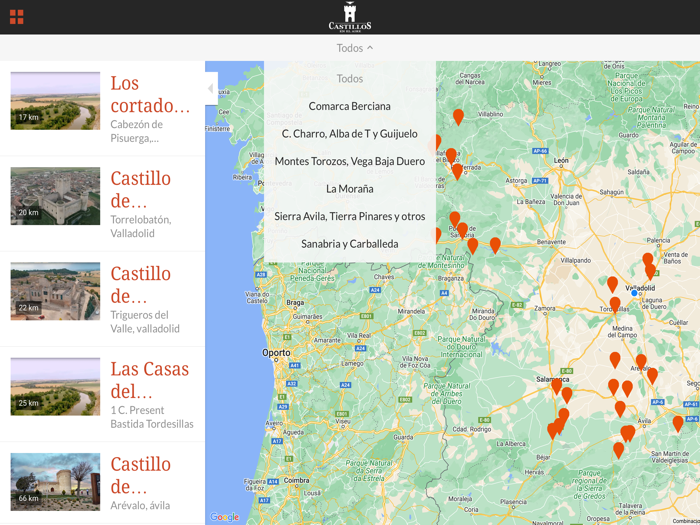Select La Moraña region

tap(350, 189)
